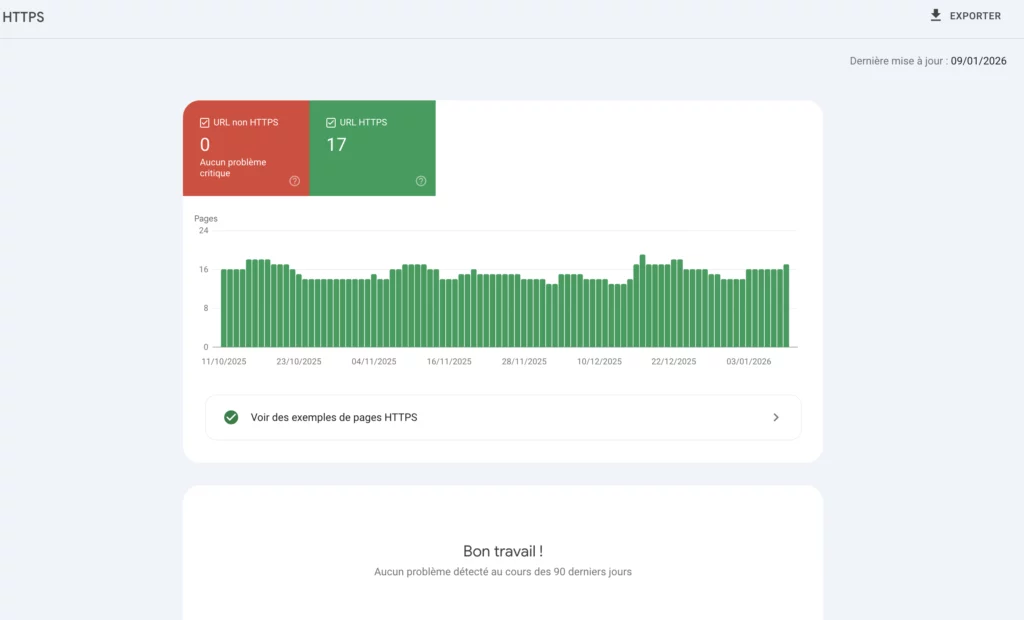The width and height of the screenshot is (1024, 620).
Task: Expand the HTTPS page examples row
Action: click(502, 417)
